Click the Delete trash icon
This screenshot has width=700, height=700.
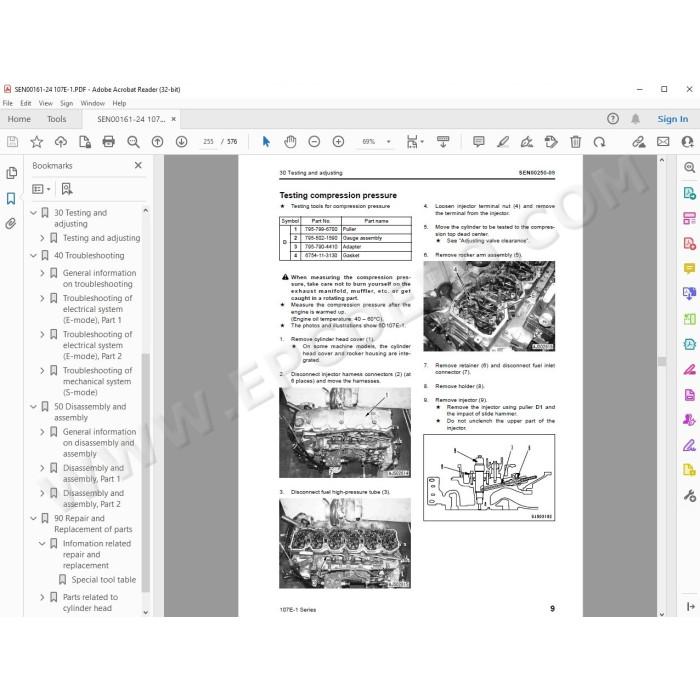(575, 142)
